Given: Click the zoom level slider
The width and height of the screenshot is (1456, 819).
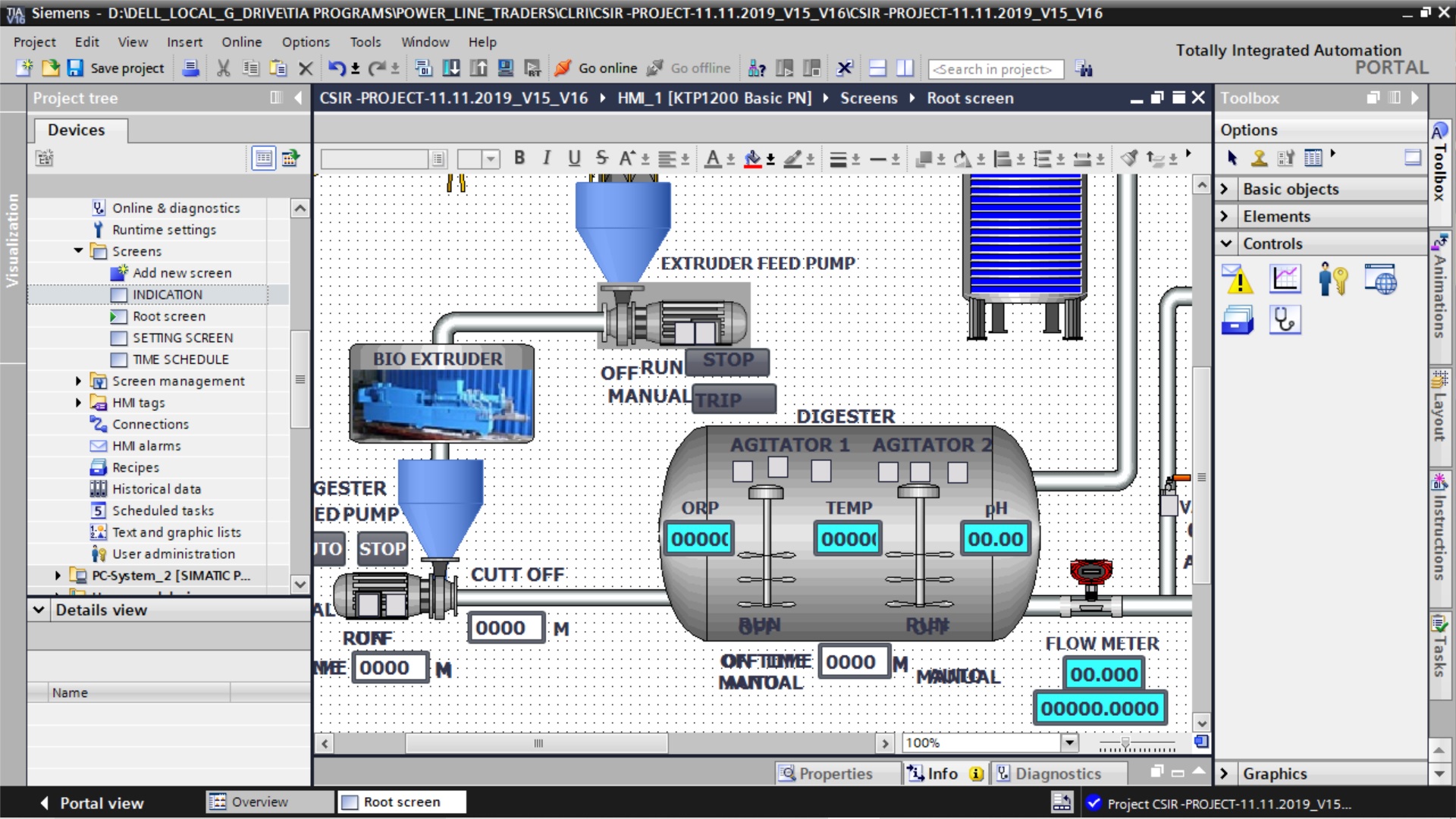Looking at the screenshot, I should pyautogui.click(x=1125, y=743).
